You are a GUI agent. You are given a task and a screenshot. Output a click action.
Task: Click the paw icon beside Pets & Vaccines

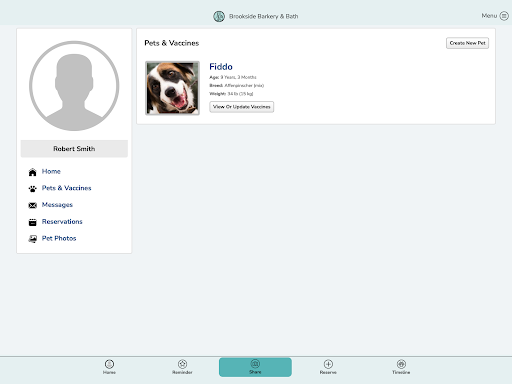32,189
